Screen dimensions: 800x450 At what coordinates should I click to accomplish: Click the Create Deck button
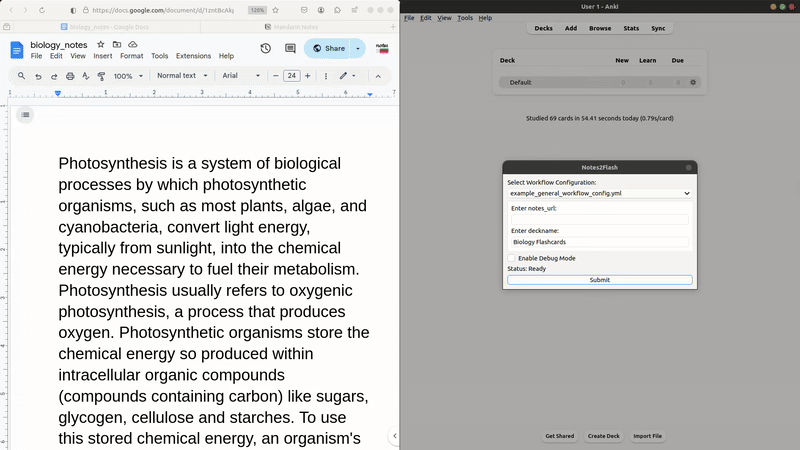[604, 436]
